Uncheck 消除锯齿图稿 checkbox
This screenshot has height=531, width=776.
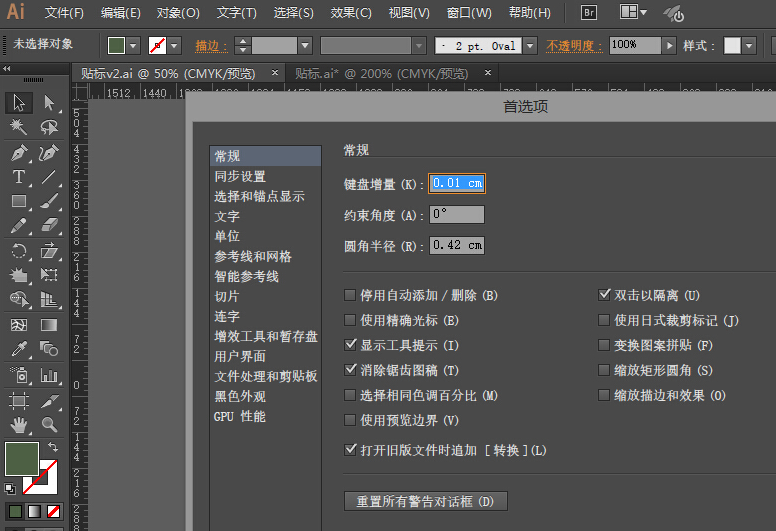coord(350,370)
